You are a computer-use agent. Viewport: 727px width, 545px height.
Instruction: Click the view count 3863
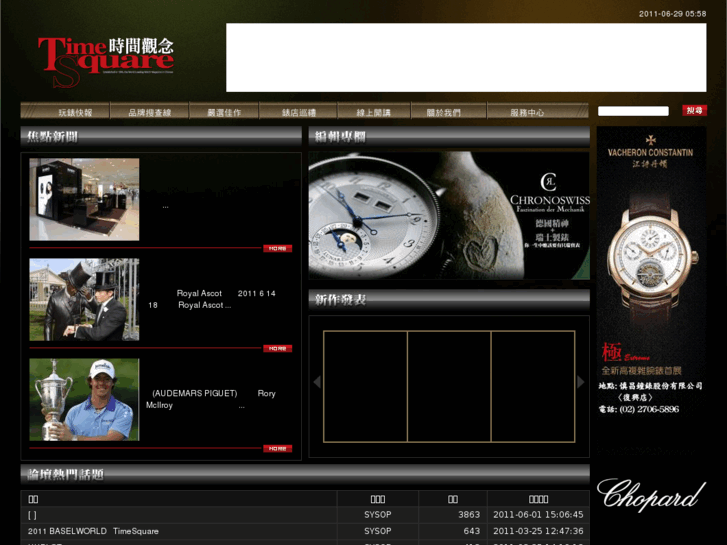point(469,515)
